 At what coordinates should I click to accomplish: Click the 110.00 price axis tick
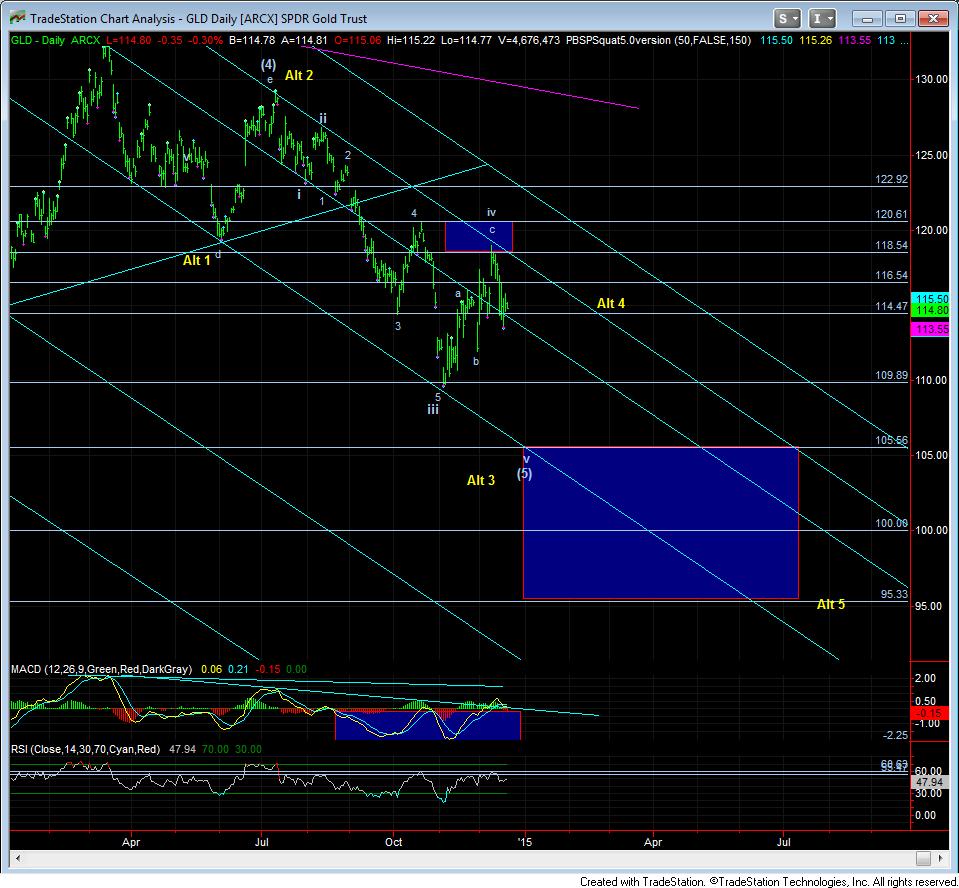[930, 380]
